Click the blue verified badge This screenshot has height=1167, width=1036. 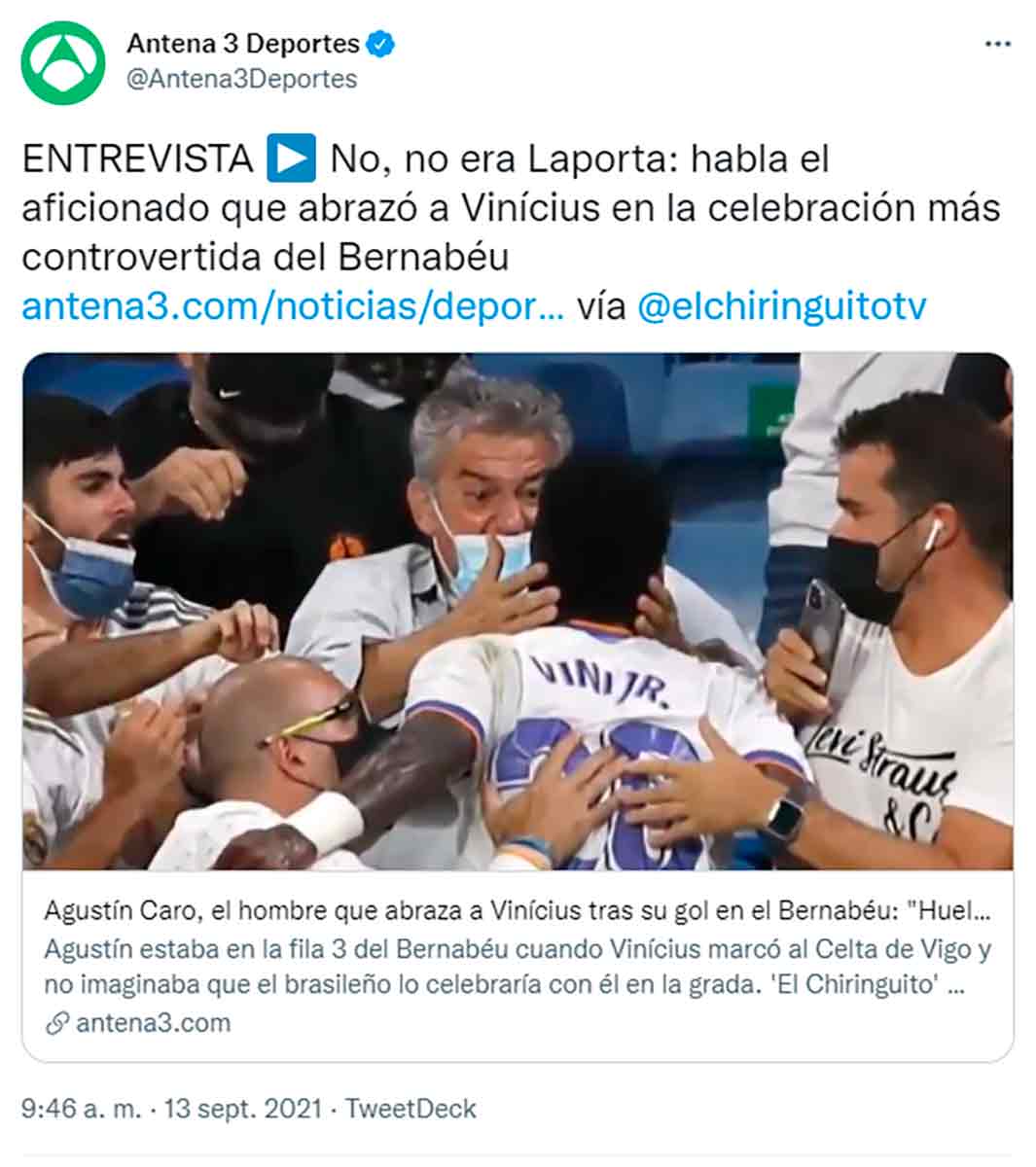point(381,44)
